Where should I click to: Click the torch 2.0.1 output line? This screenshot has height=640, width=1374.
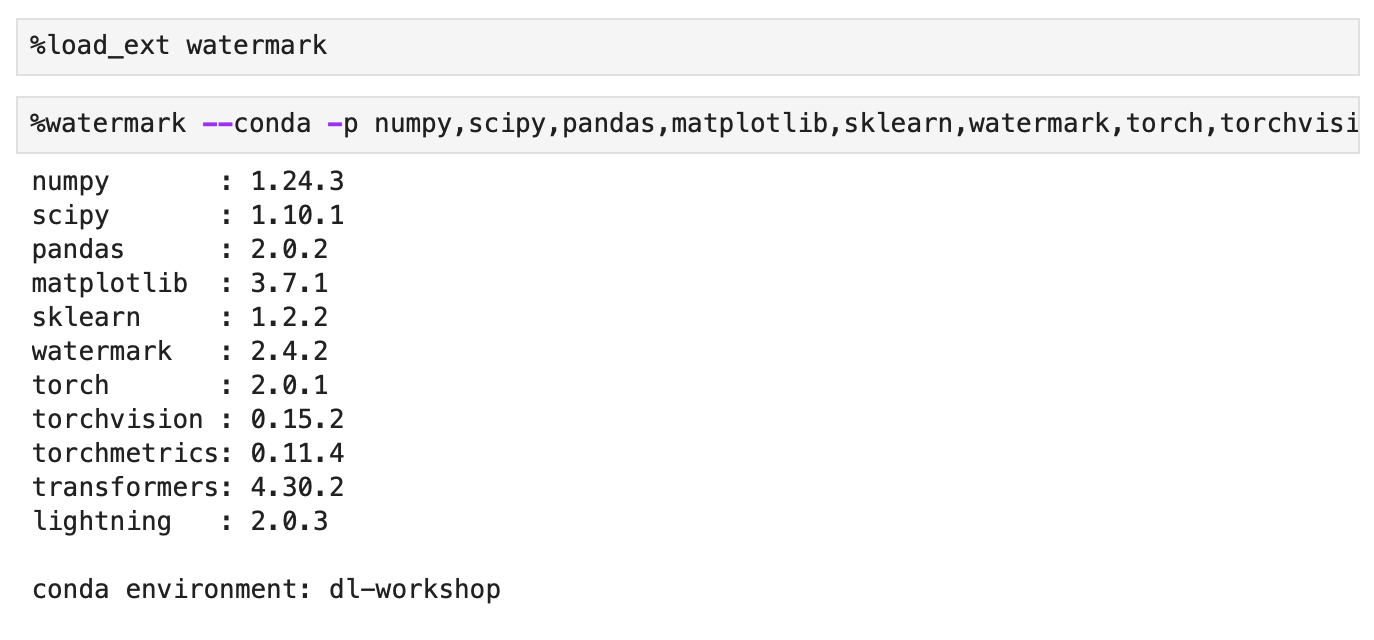click(x=180, y=386)
